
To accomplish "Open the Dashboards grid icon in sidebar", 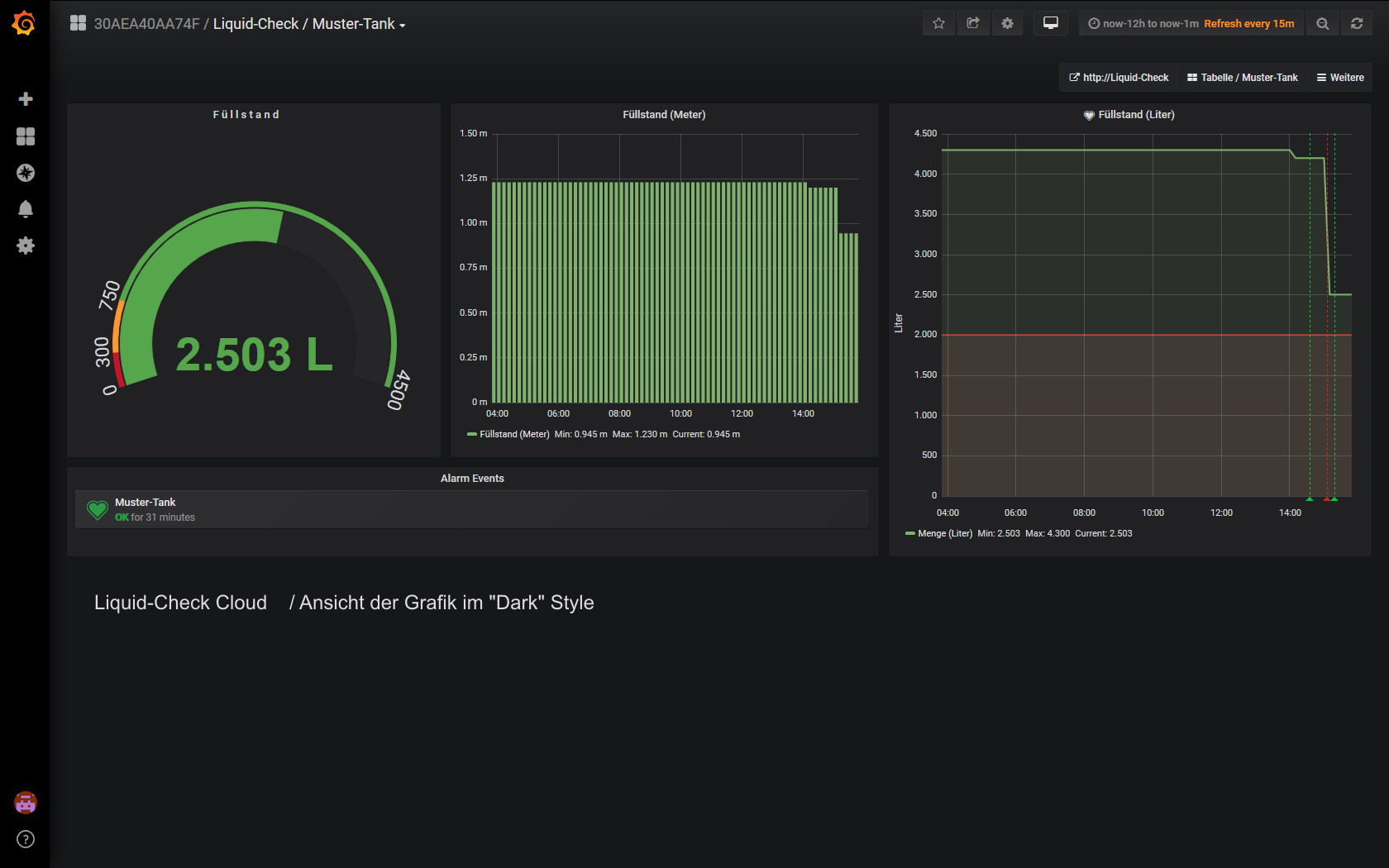I will click(26, 136).
